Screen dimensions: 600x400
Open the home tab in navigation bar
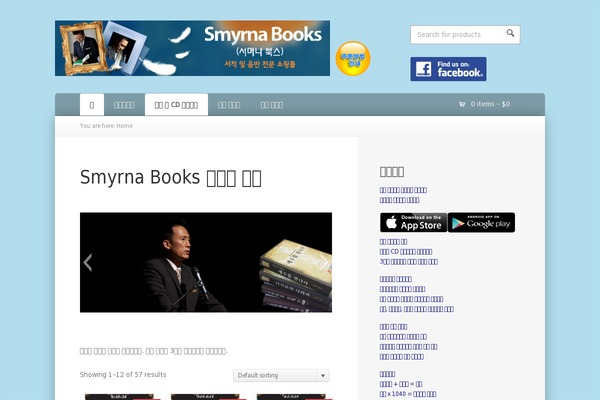[x=92, y=104]
